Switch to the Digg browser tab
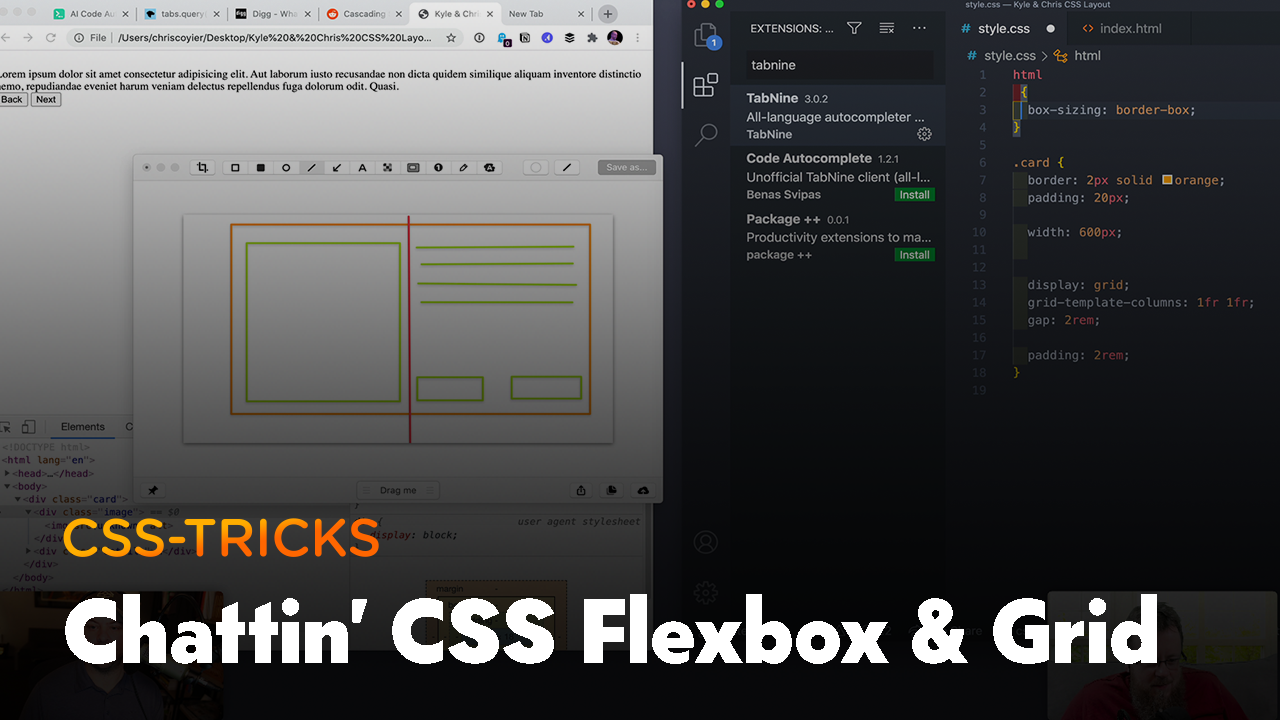This screenshot has width=1280, height=720. [264, 14]
